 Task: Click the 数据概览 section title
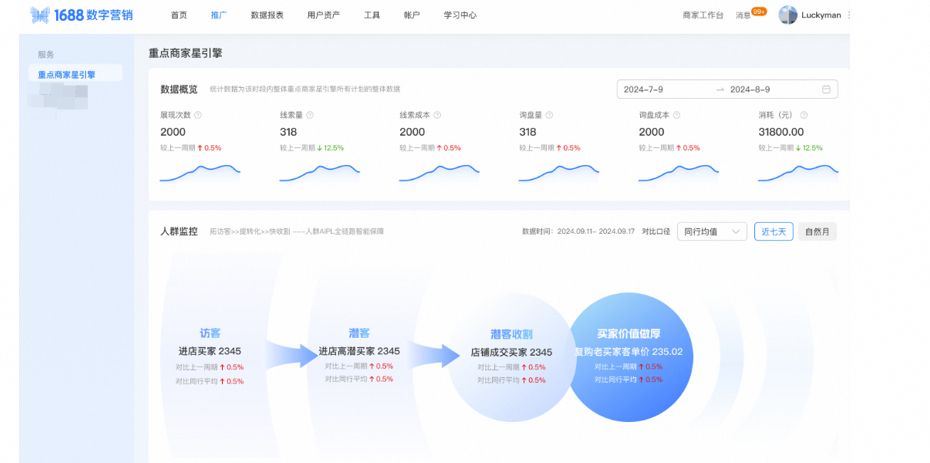pyautogui.click(x=179, y=90)
